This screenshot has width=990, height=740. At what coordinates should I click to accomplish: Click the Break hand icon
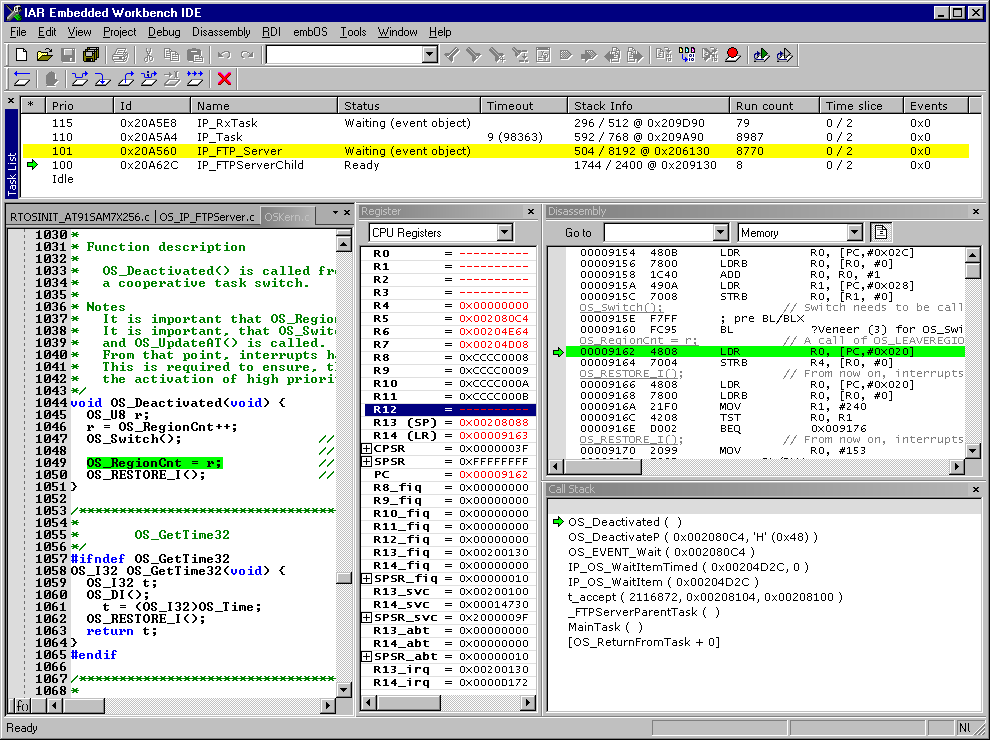tap(51, 79)
